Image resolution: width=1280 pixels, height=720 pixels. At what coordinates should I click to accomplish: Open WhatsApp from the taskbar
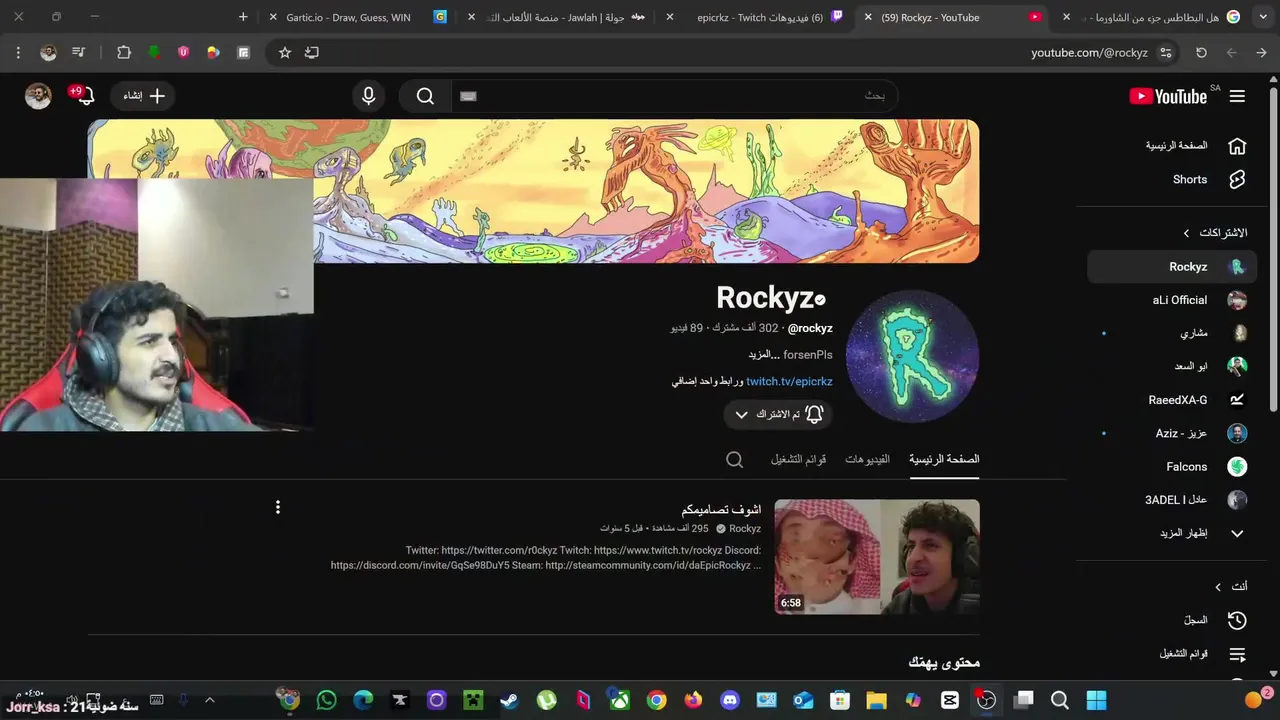(326, 700)
